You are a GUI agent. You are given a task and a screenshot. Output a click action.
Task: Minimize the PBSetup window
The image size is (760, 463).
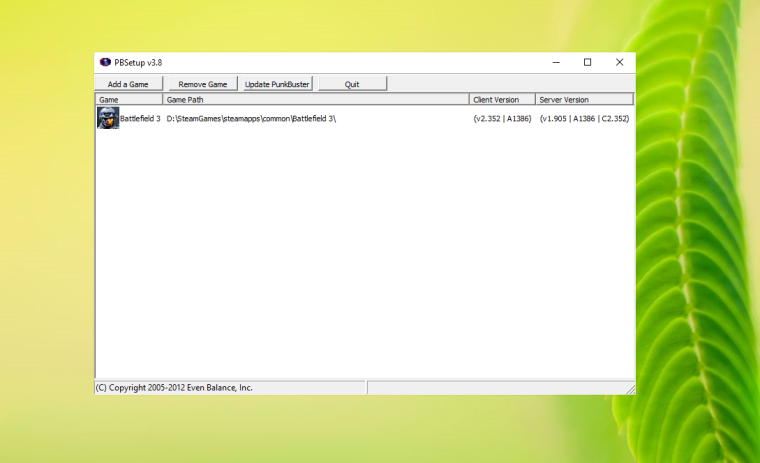556,63
